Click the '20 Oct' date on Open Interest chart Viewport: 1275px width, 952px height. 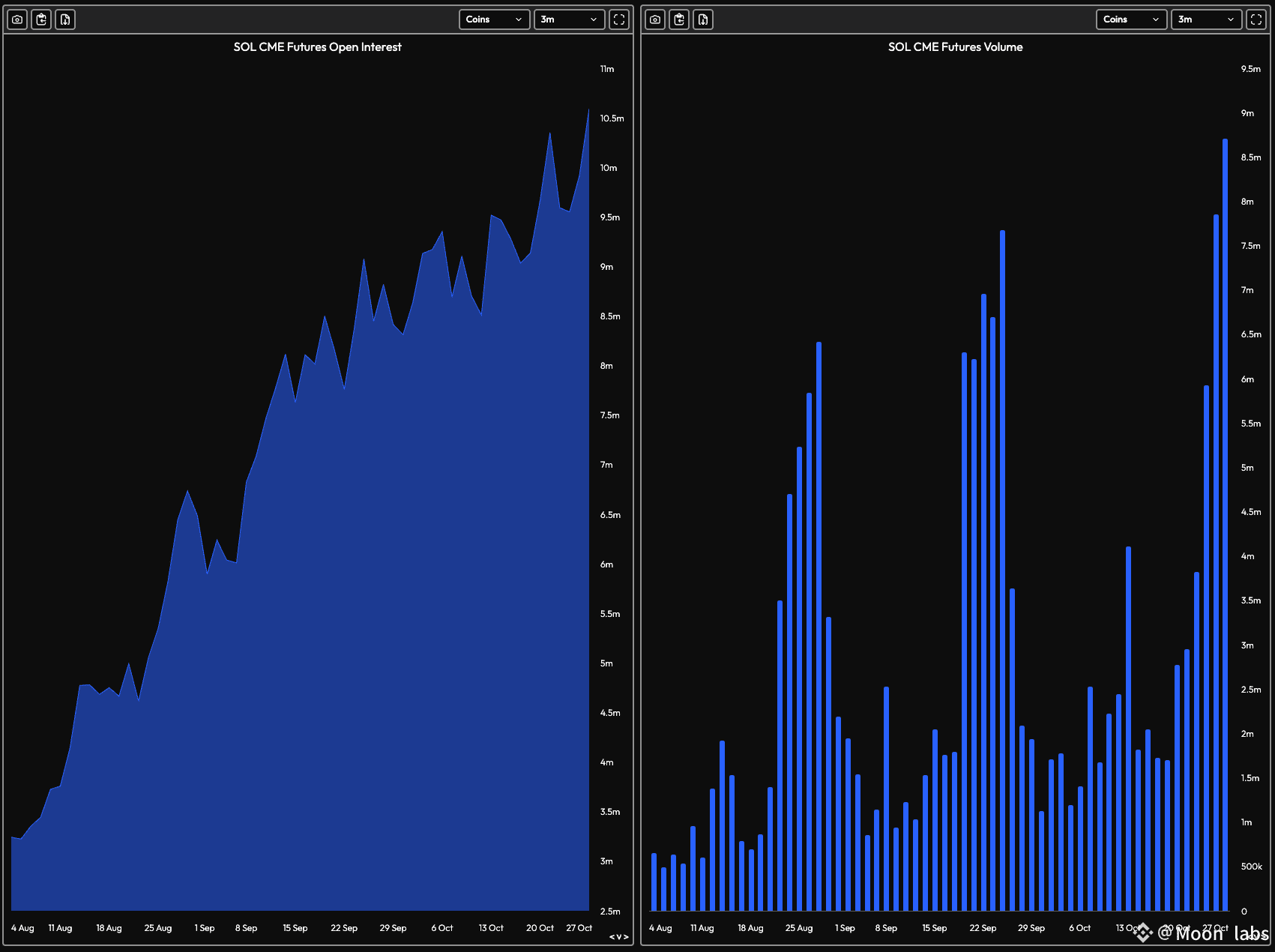coord(540,928)
